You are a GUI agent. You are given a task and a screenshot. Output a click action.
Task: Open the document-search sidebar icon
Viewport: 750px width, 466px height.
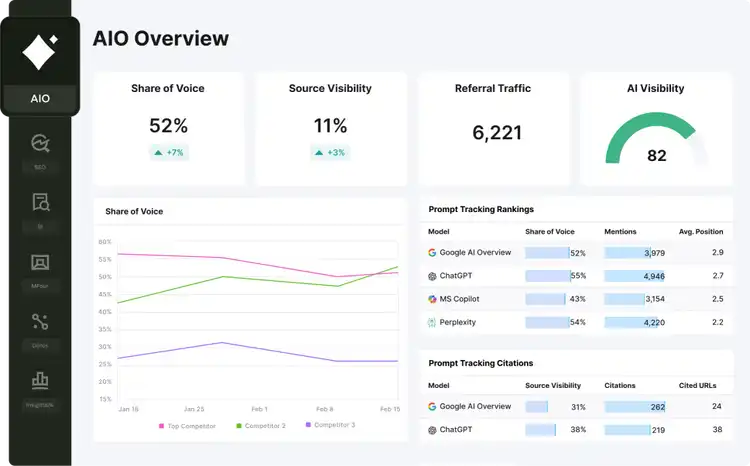click(x=40, y=202)
